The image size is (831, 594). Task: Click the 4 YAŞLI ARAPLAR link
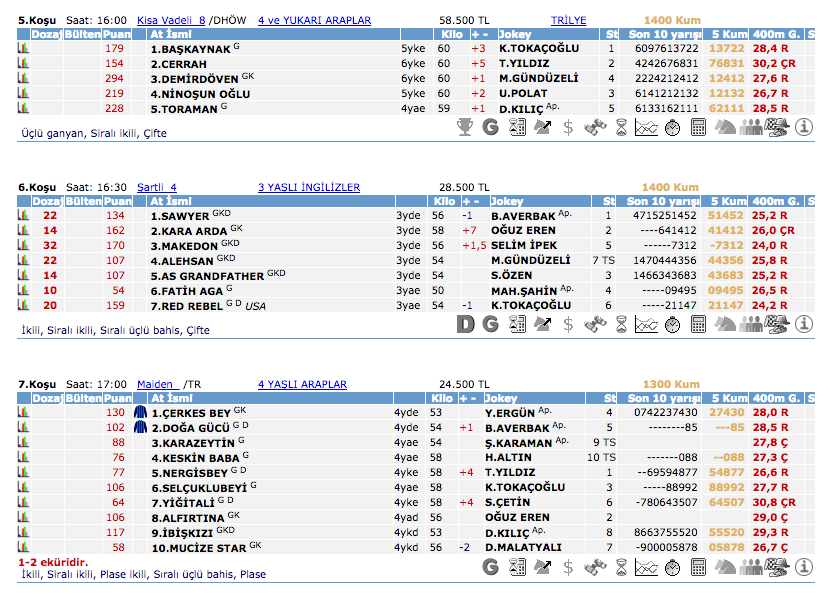pos(302,384)
